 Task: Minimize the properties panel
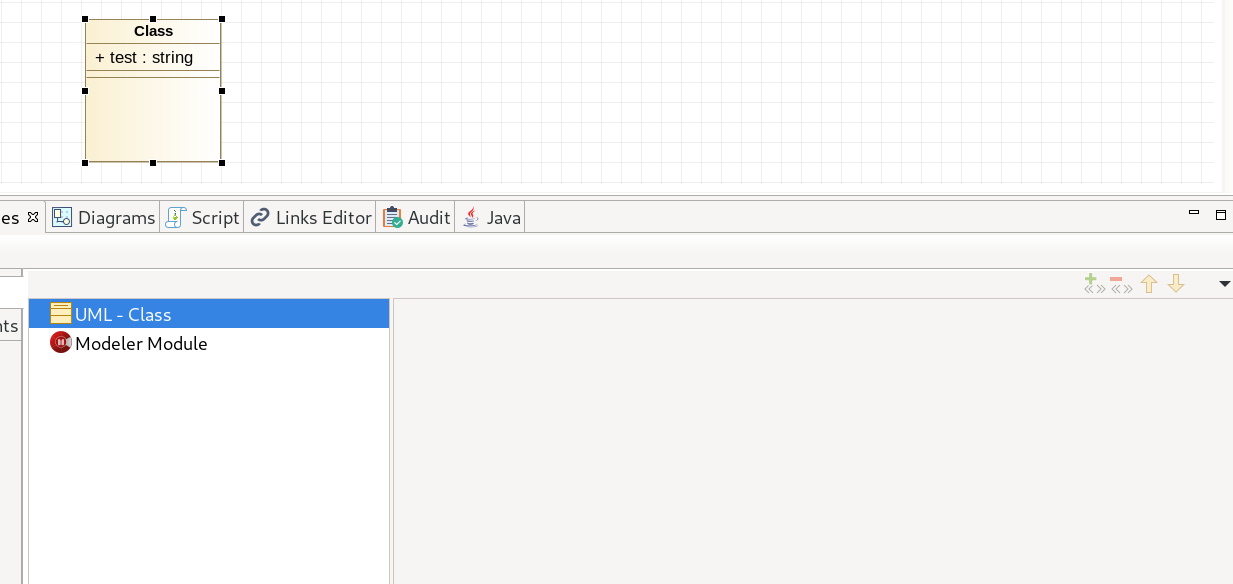point(1193,213)
